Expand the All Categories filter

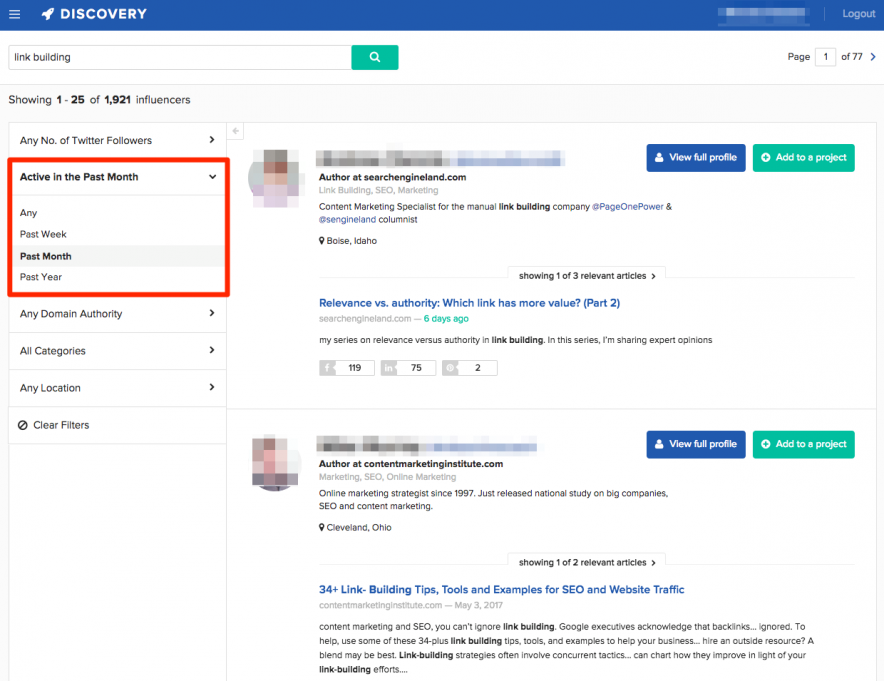[117, 351]
